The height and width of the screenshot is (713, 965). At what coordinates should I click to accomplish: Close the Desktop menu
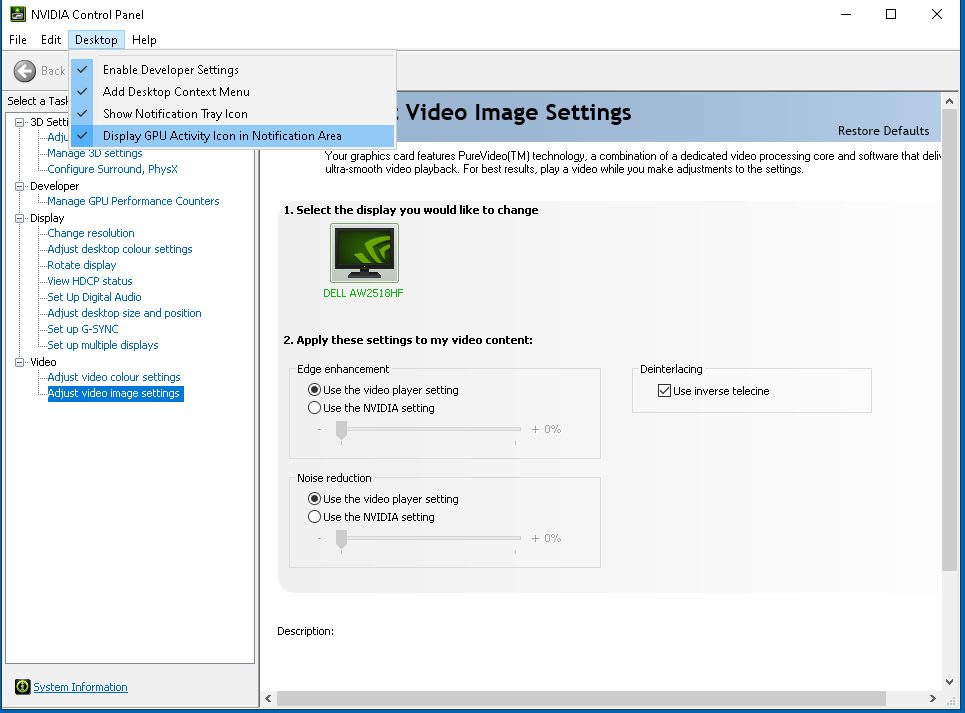tap(97, 40)
